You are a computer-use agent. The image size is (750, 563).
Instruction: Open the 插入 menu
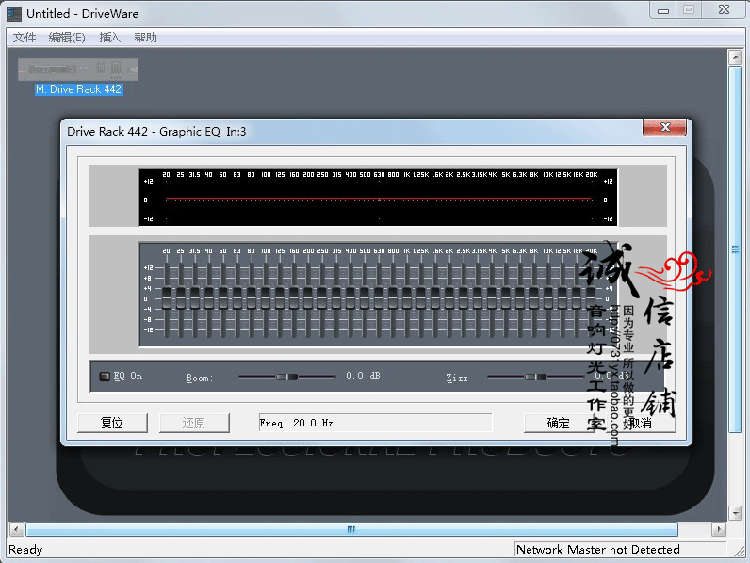click(x=110, y=37)
